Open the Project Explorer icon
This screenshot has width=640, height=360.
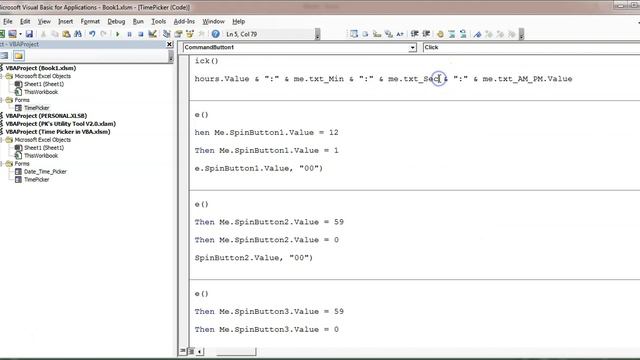(167, 34)
